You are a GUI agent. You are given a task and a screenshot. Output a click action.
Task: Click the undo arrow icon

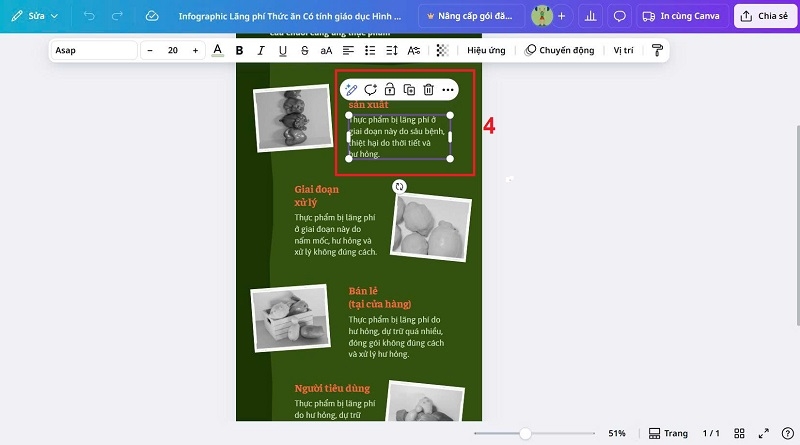tap(89, 16)
